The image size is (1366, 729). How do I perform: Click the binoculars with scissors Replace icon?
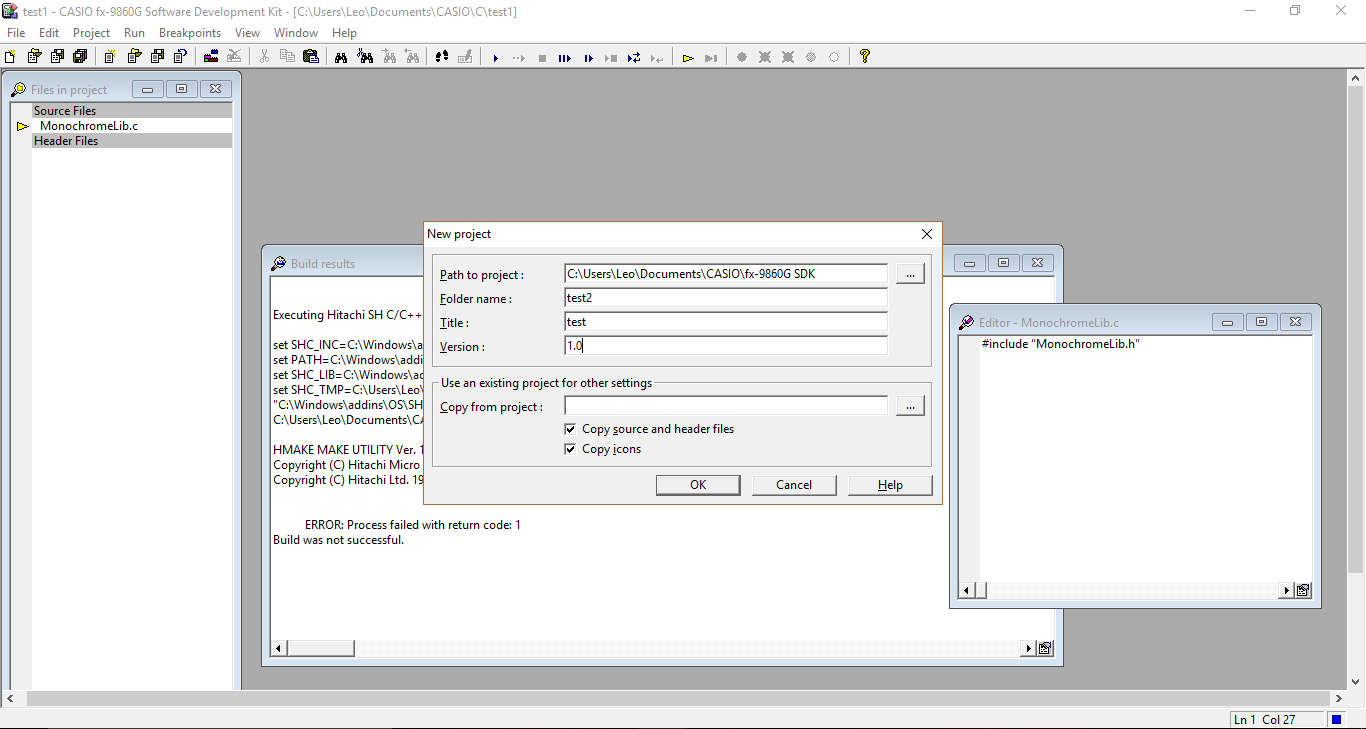pyautogui.click(x=365, y=57)
